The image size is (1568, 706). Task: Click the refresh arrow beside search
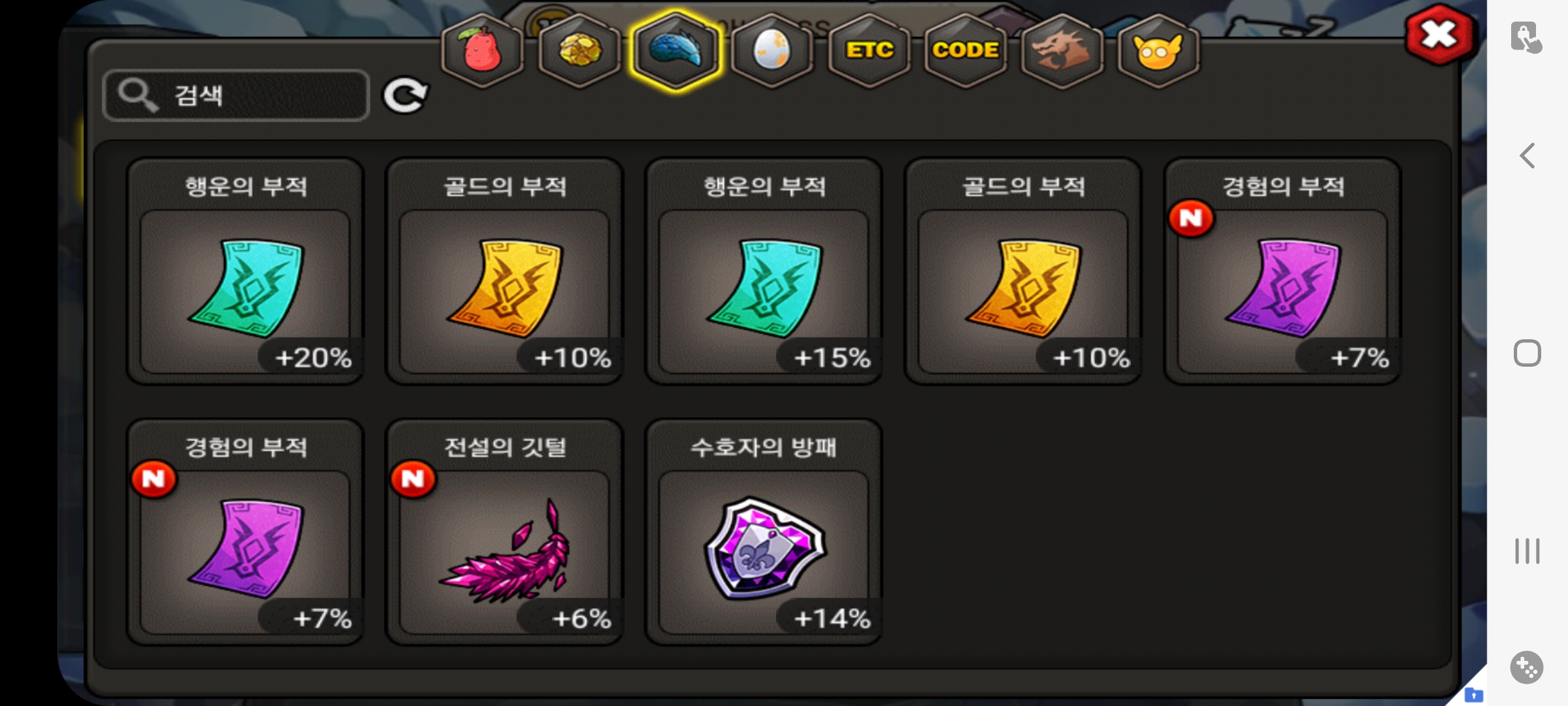(x=406, y=96)
